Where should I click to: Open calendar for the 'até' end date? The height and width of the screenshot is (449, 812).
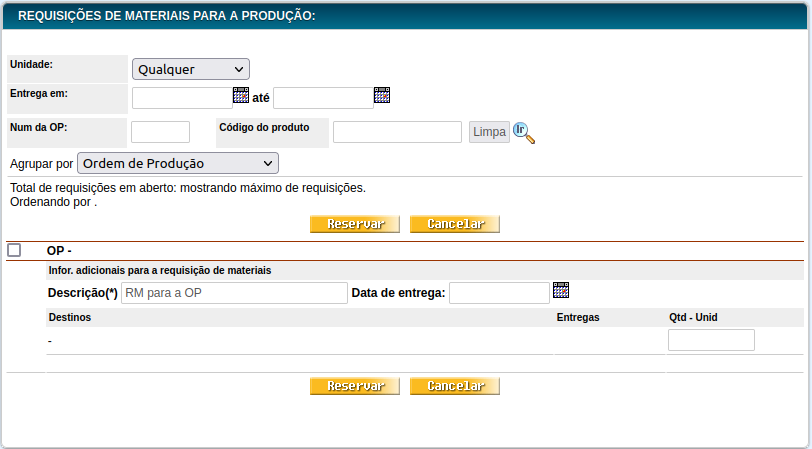click(381, 96)
